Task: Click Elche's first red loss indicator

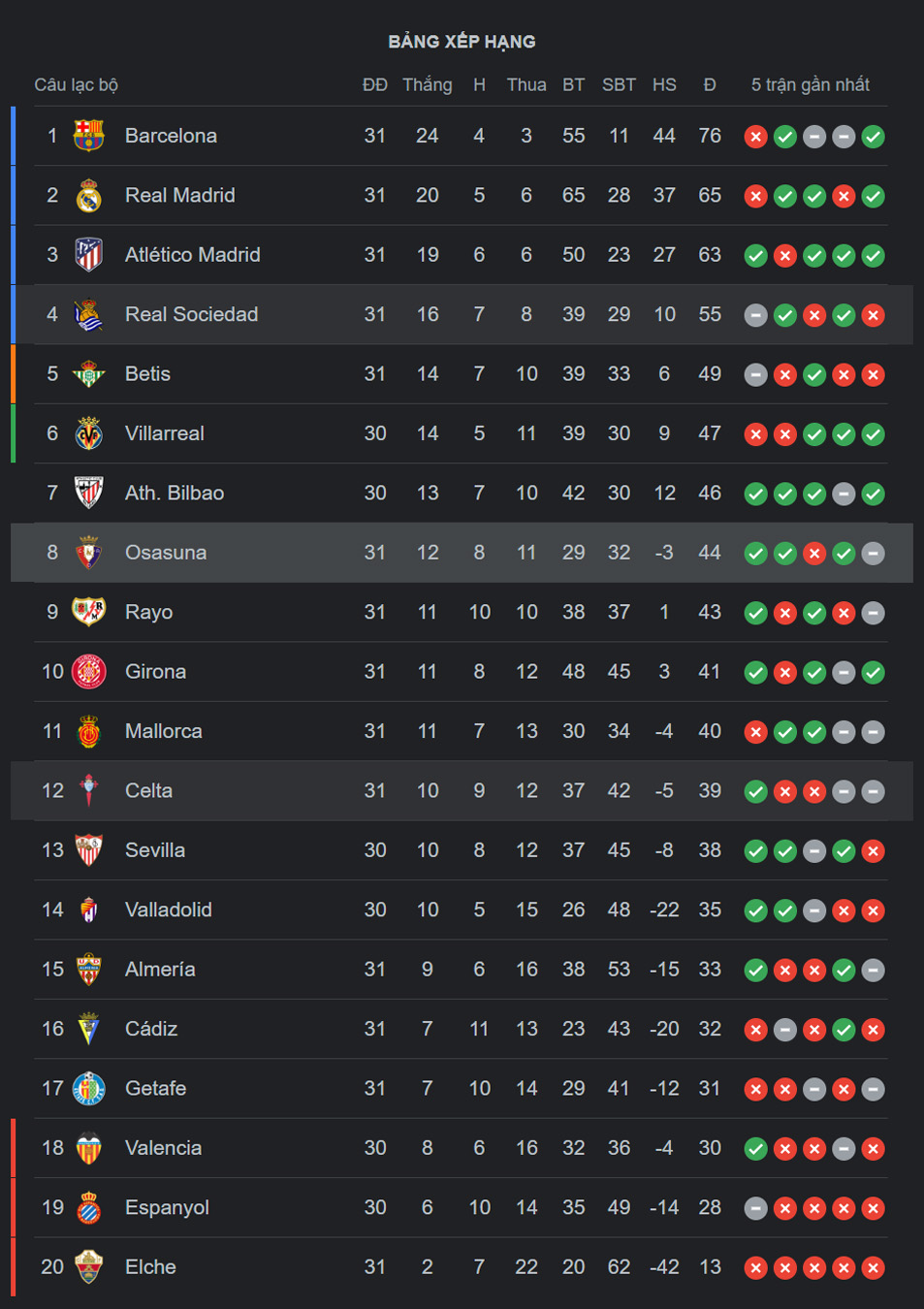Action: (756, 1268)
